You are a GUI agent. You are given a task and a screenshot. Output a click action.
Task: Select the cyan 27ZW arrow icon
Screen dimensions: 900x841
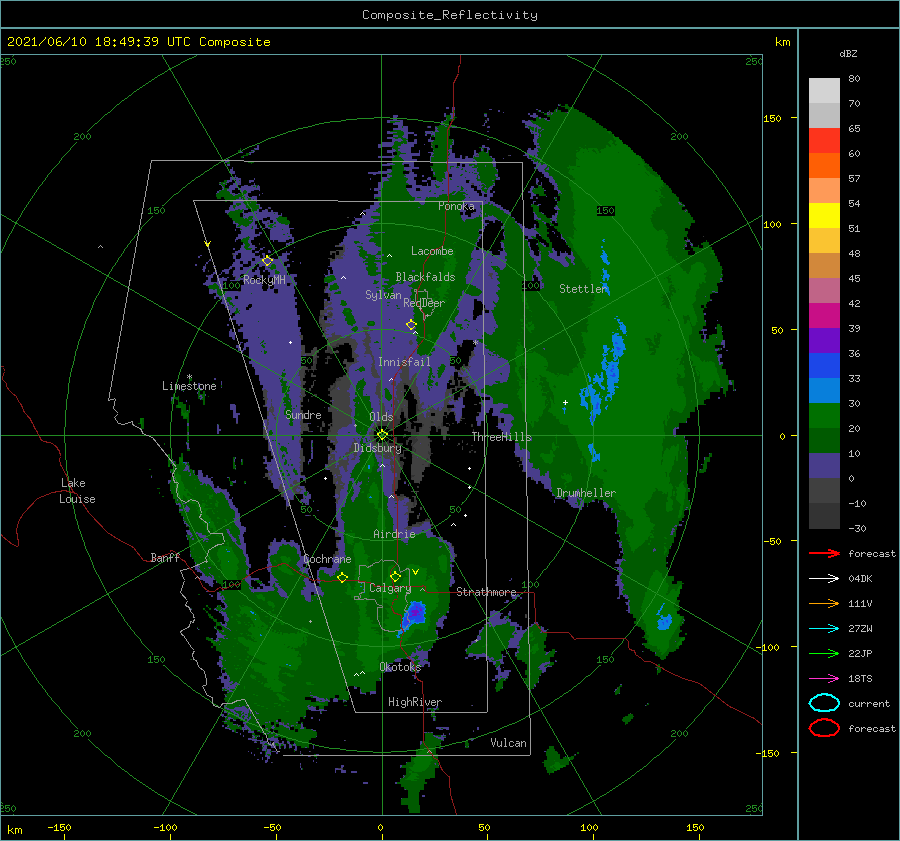(824, 629)
